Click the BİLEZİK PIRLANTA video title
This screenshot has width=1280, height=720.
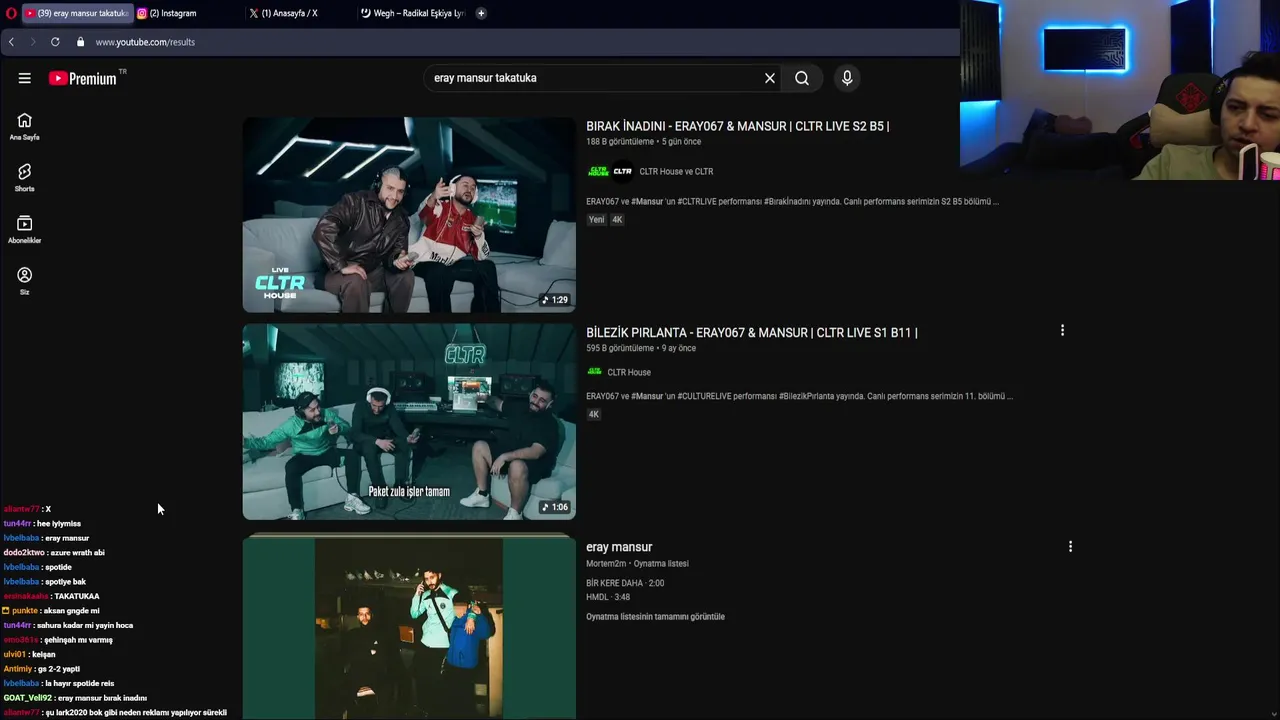click(751, 332)
